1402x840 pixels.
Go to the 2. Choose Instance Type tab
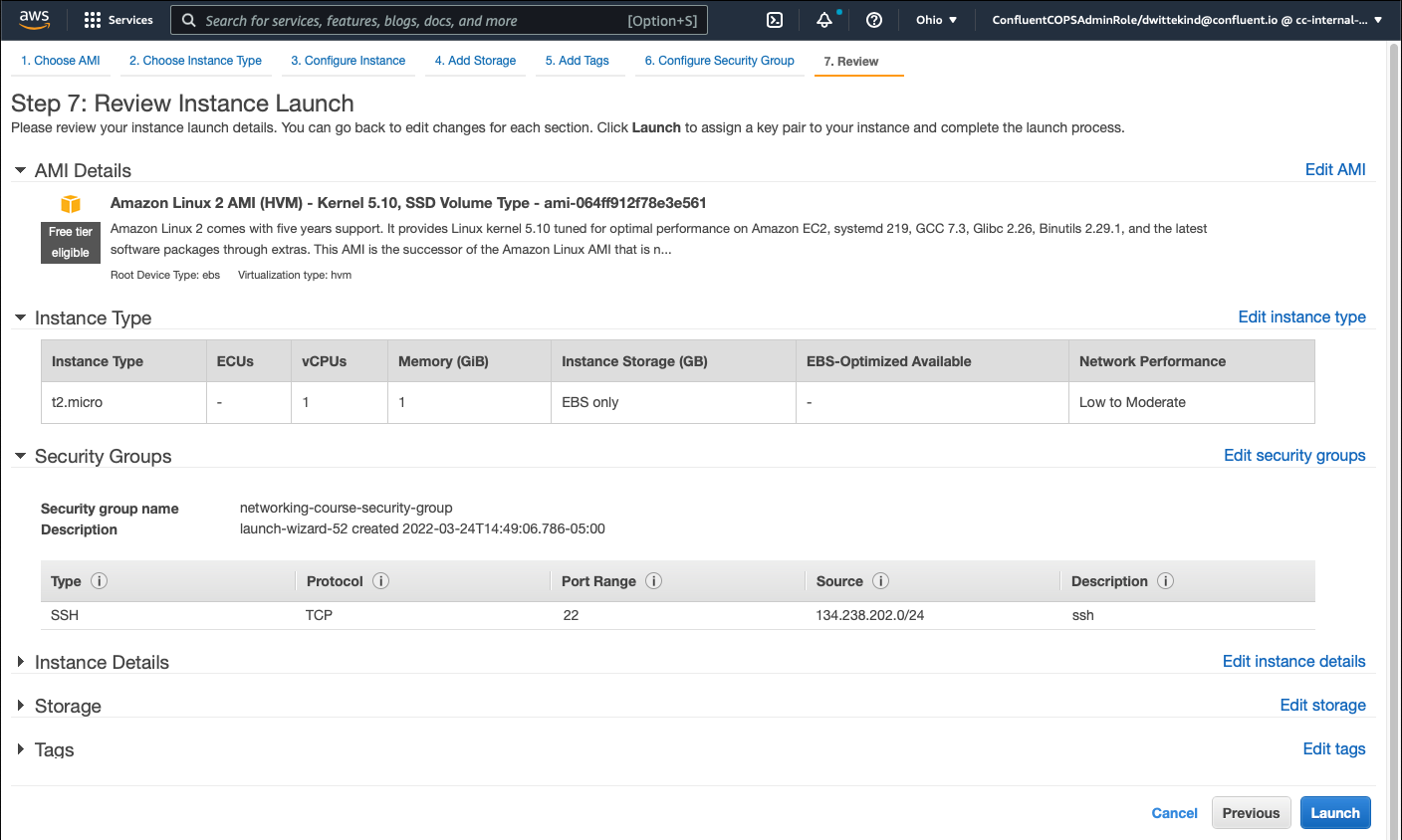click(x=195, y=61)
